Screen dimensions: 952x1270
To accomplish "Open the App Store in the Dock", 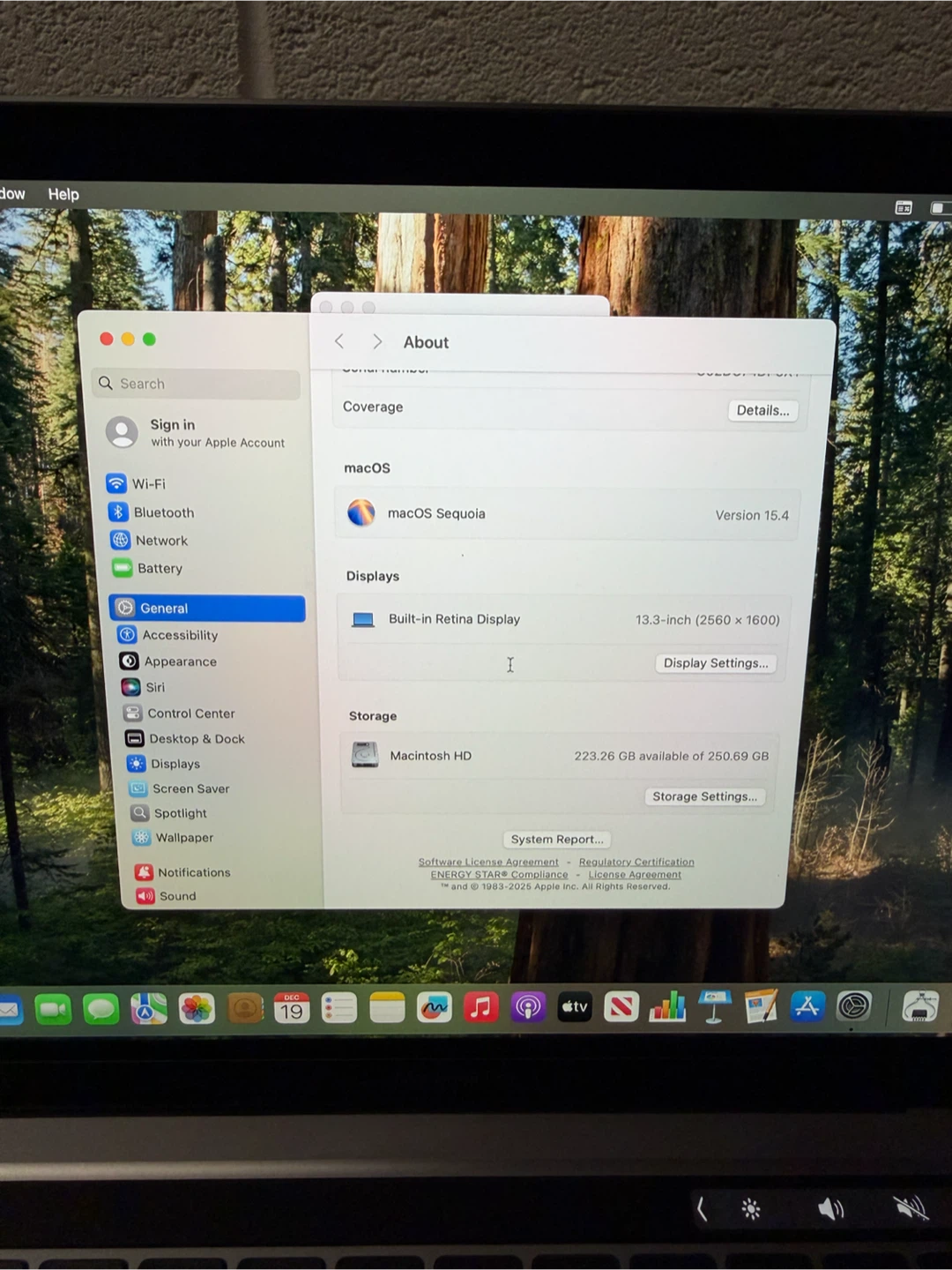I will [x=807, y=1006].
